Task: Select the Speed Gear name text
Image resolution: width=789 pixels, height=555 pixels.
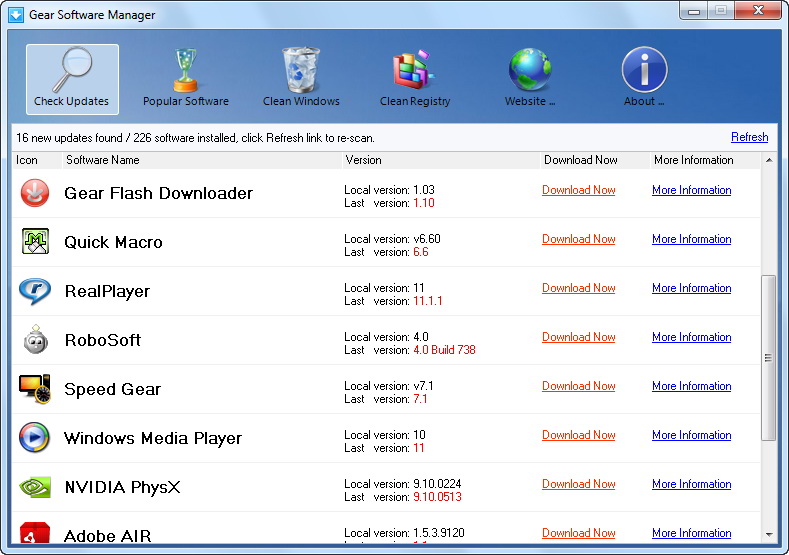Action: [112, 389]
